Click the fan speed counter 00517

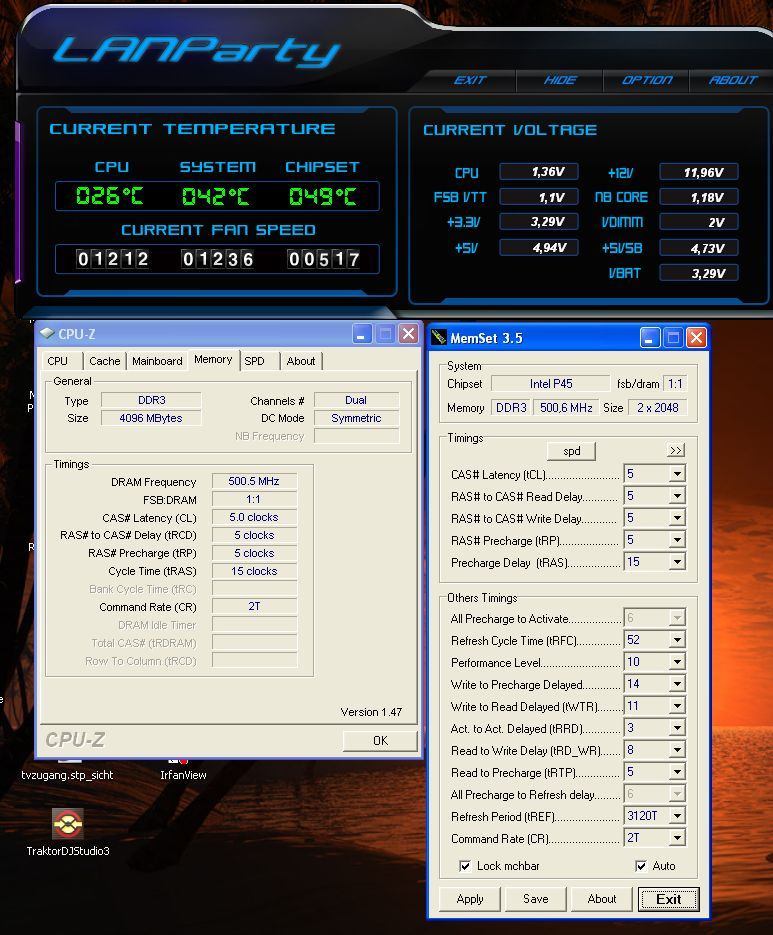pos(324,259)
